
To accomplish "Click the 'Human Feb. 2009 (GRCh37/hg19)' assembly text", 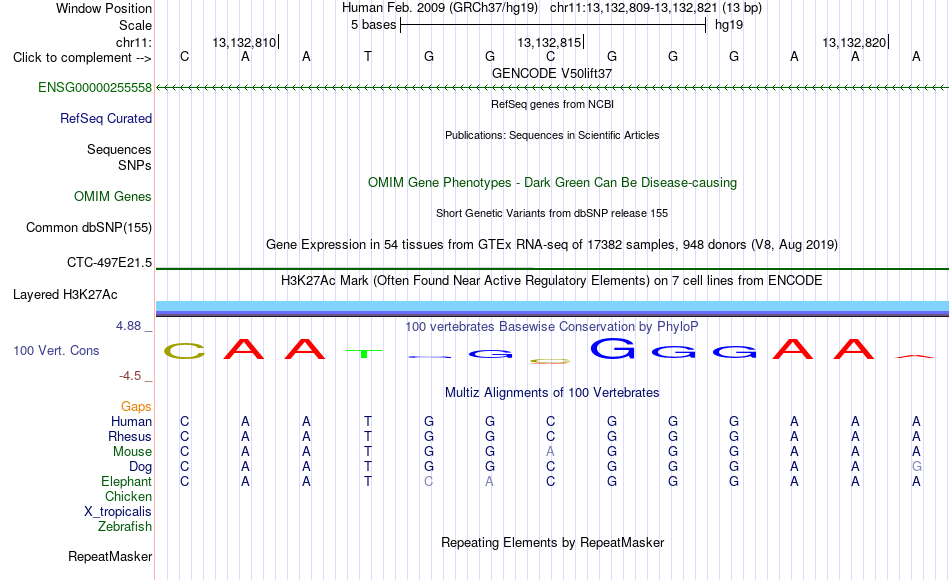I will coord(440,8).
